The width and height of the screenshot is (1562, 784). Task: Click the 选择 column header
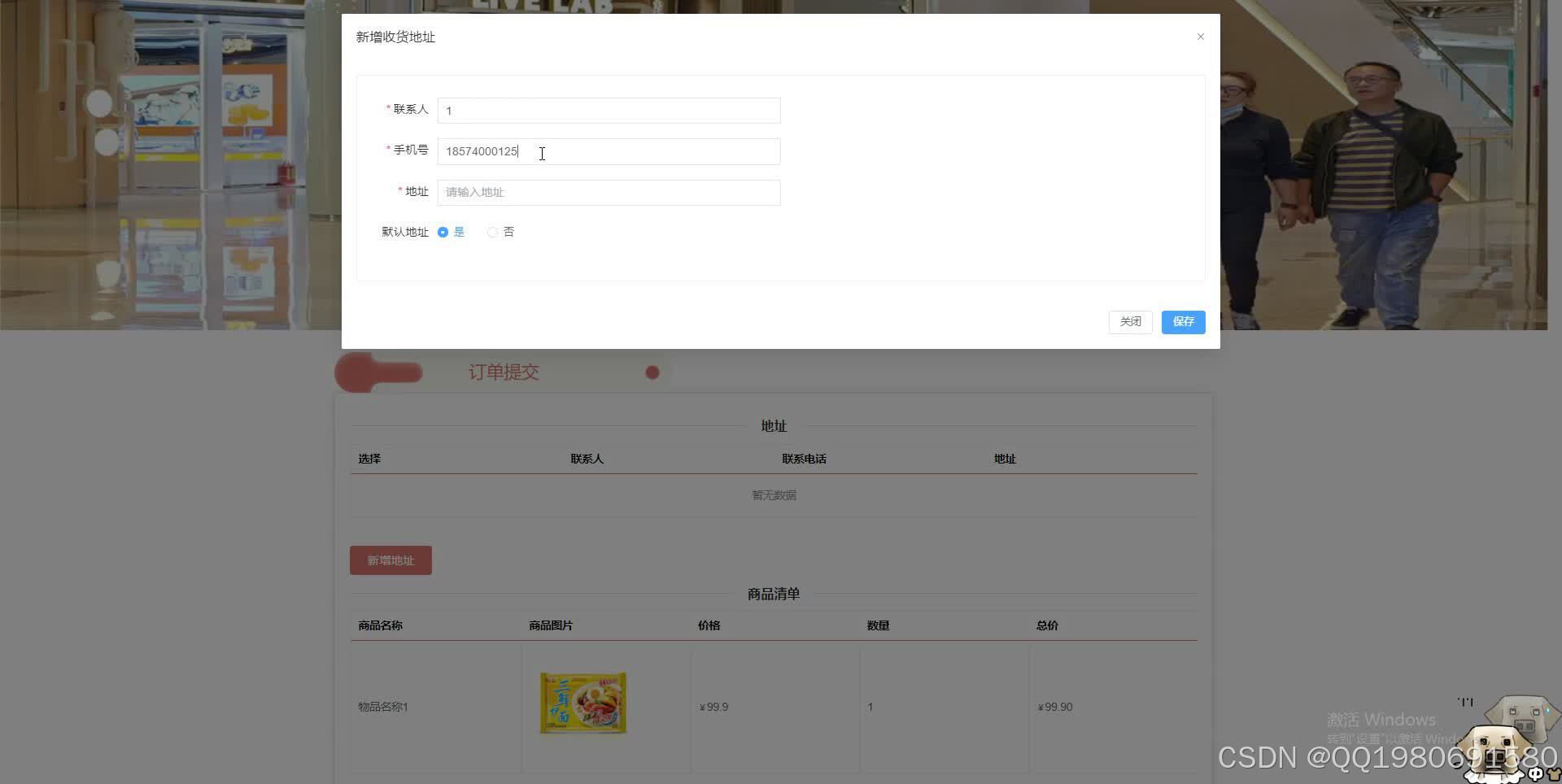tap(369, 458)
